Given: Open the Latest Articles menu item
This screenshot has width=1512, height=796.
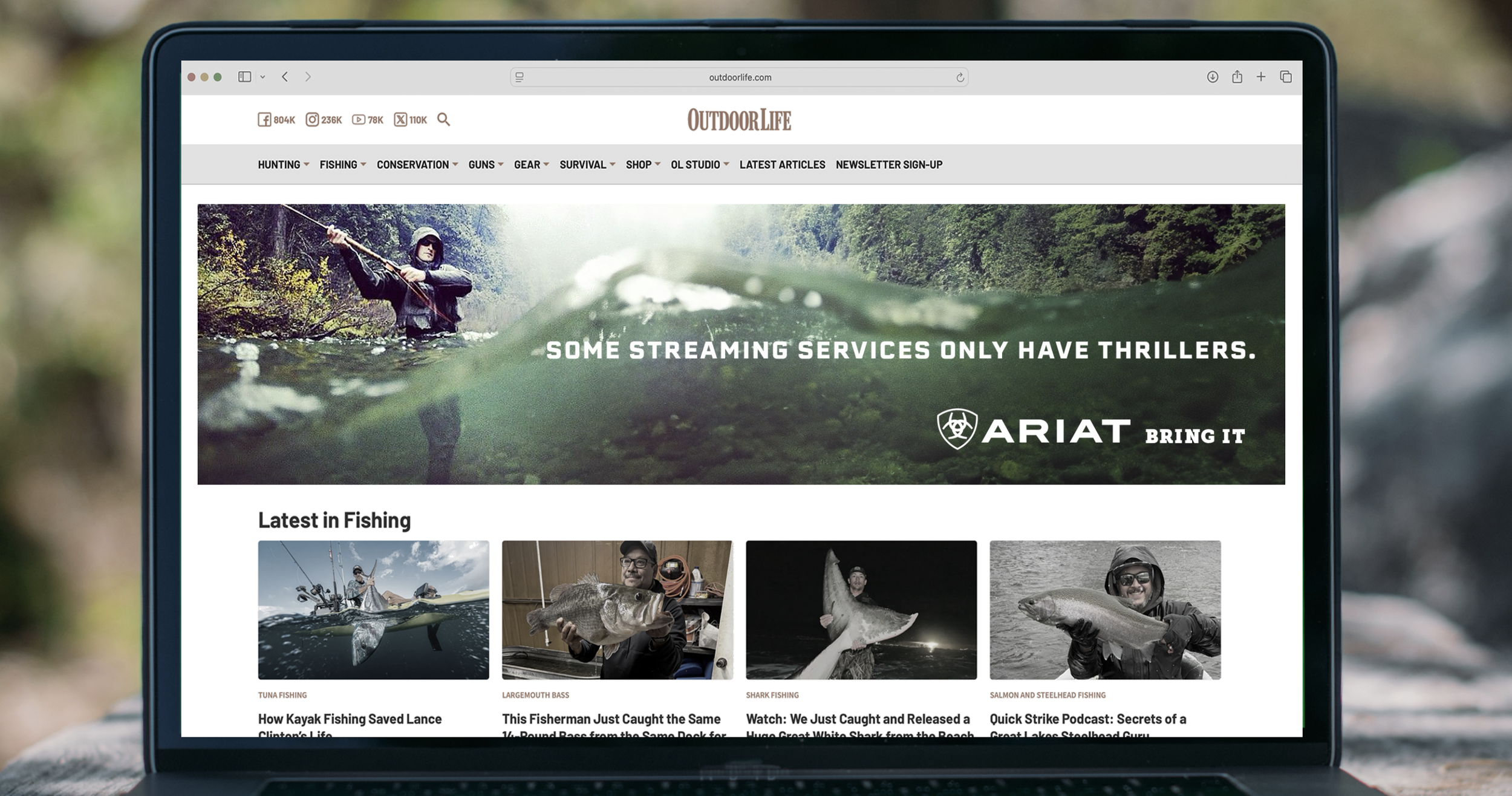Looking at the screenshot, I should click(782, 165).
